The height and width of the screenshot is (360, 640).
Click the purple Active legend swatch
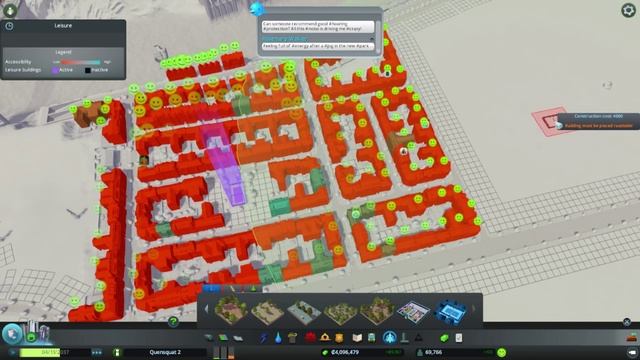(55, 70)
